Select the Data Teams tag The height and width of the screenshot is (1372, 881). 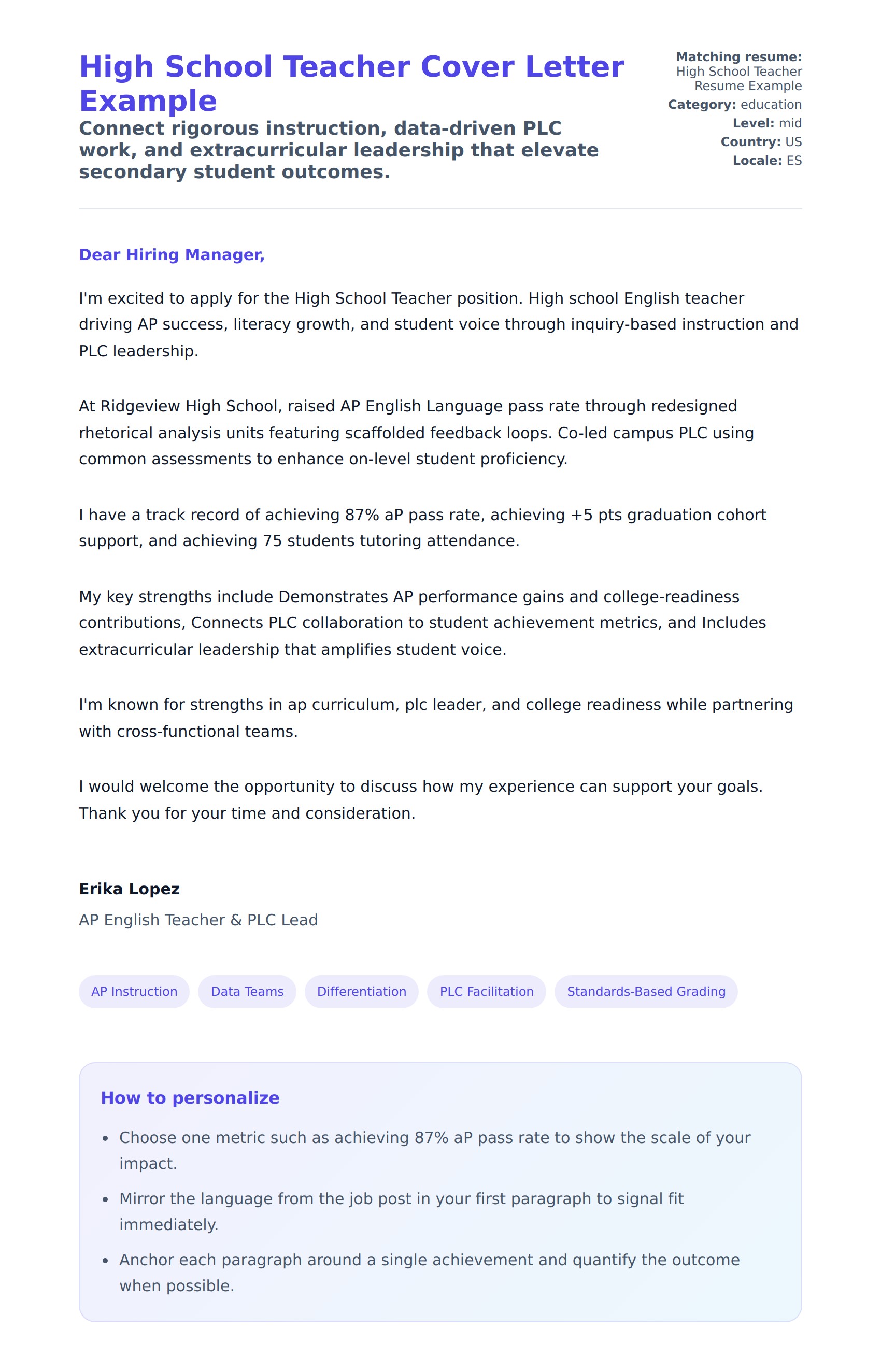click(x=247, y=991)
